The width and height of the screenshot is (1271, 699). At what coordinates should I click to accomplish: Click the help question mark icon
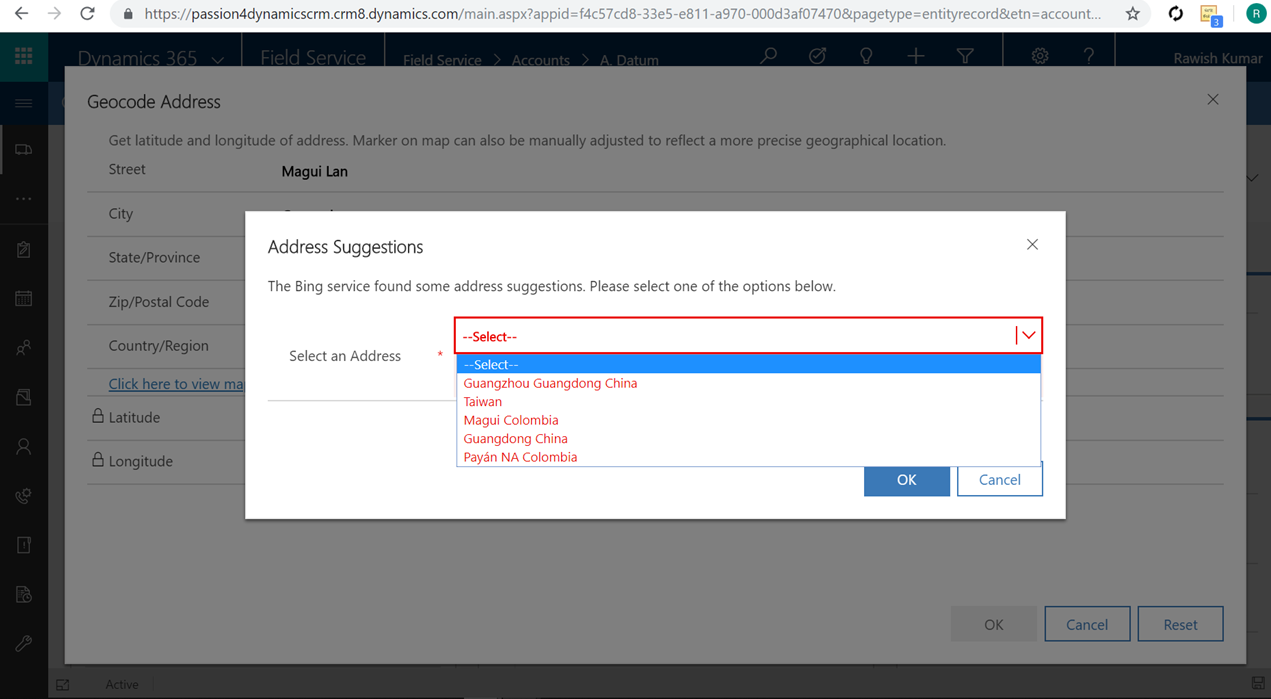[x=1089, y=57]
